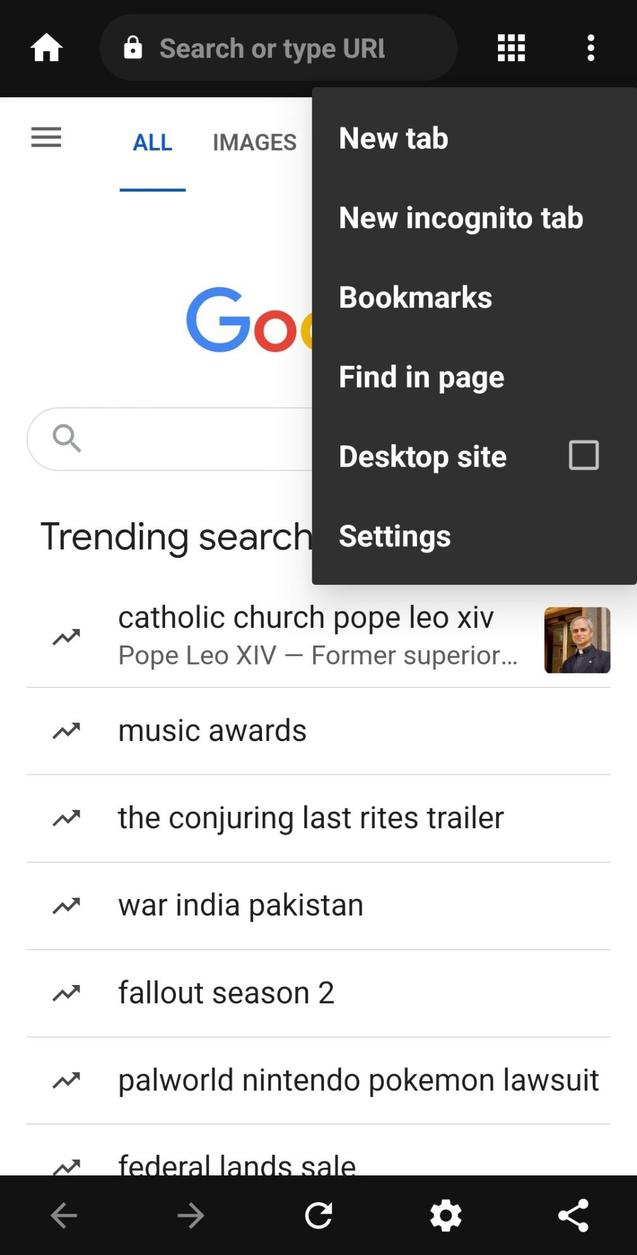637x1255 pixels.
Task: Tap the share icon
Action: (573, 1215)
